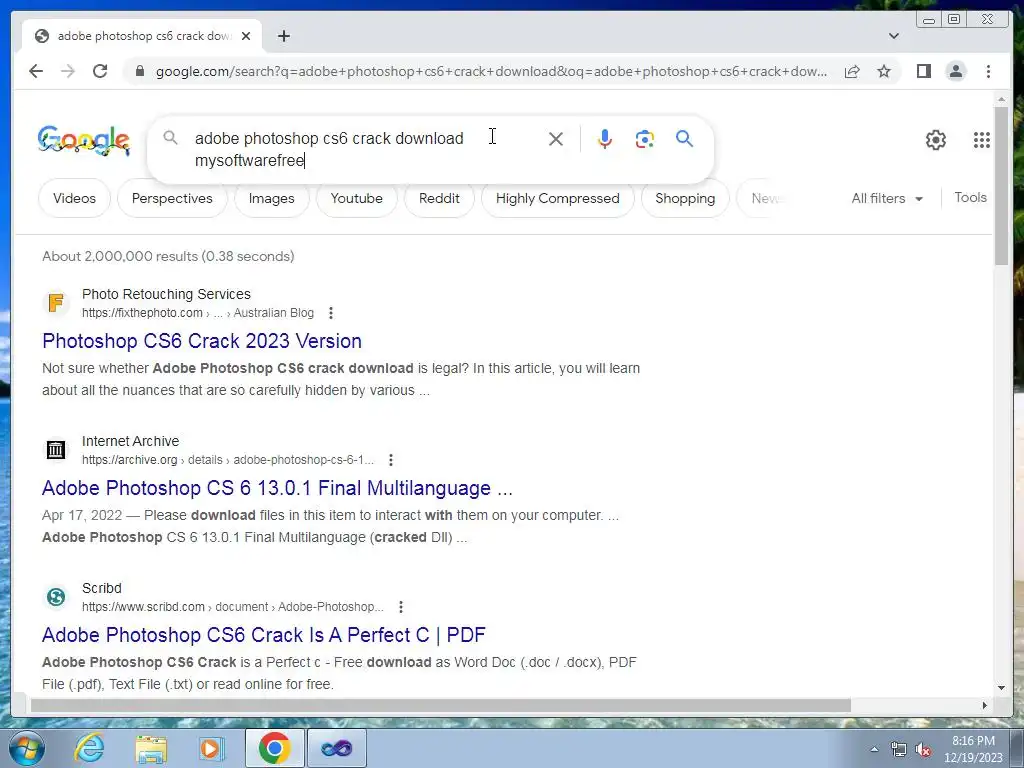Open more options for archive.org result
Screen dimensions: 1024x768
click(x=391, y=460)
